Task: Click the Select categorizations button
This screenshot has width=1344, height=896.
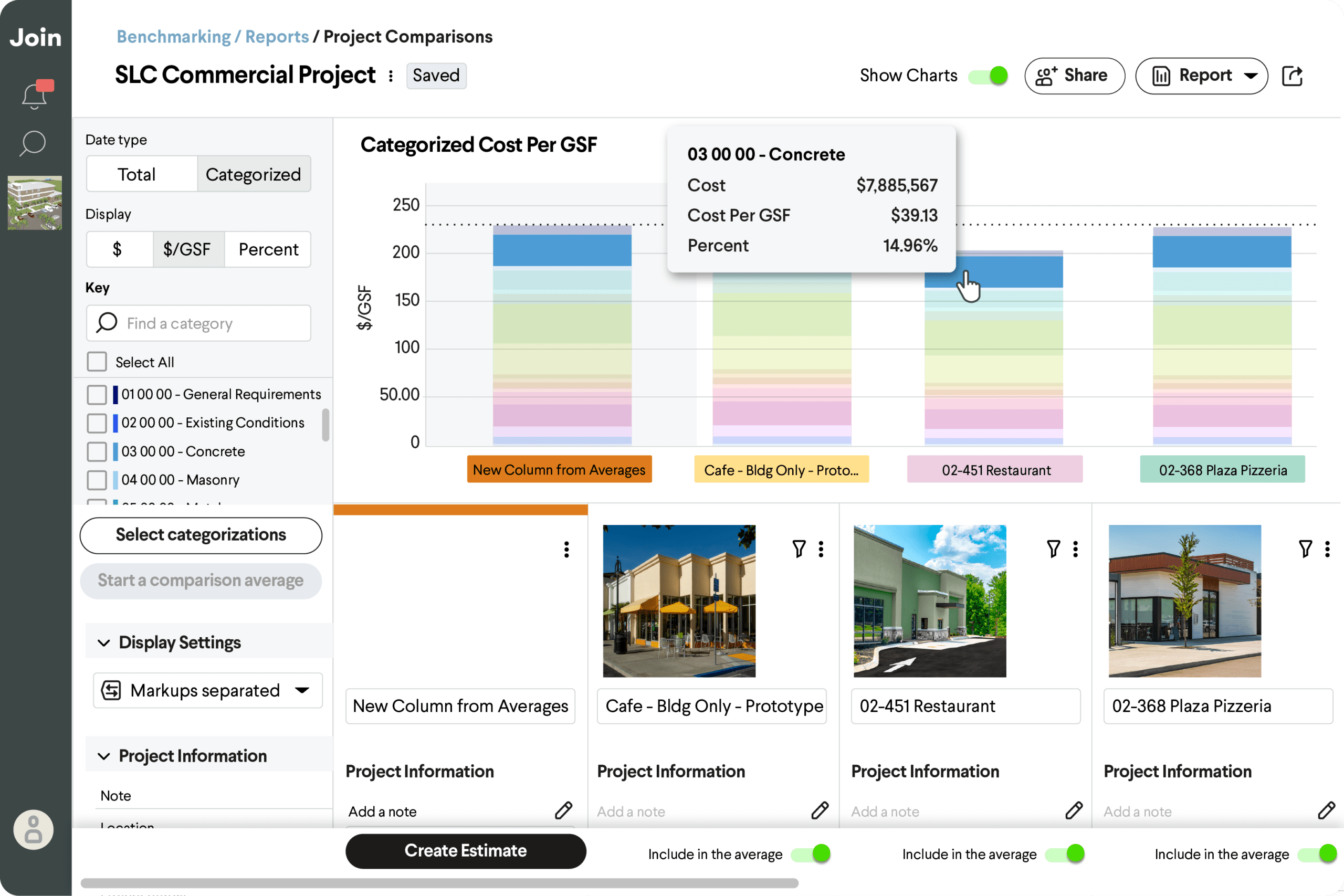Action: (x=201, y=535)
